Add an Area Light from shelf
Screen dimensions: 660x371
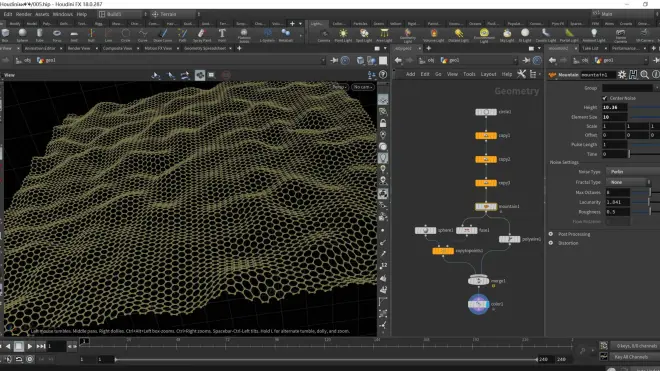384,35
